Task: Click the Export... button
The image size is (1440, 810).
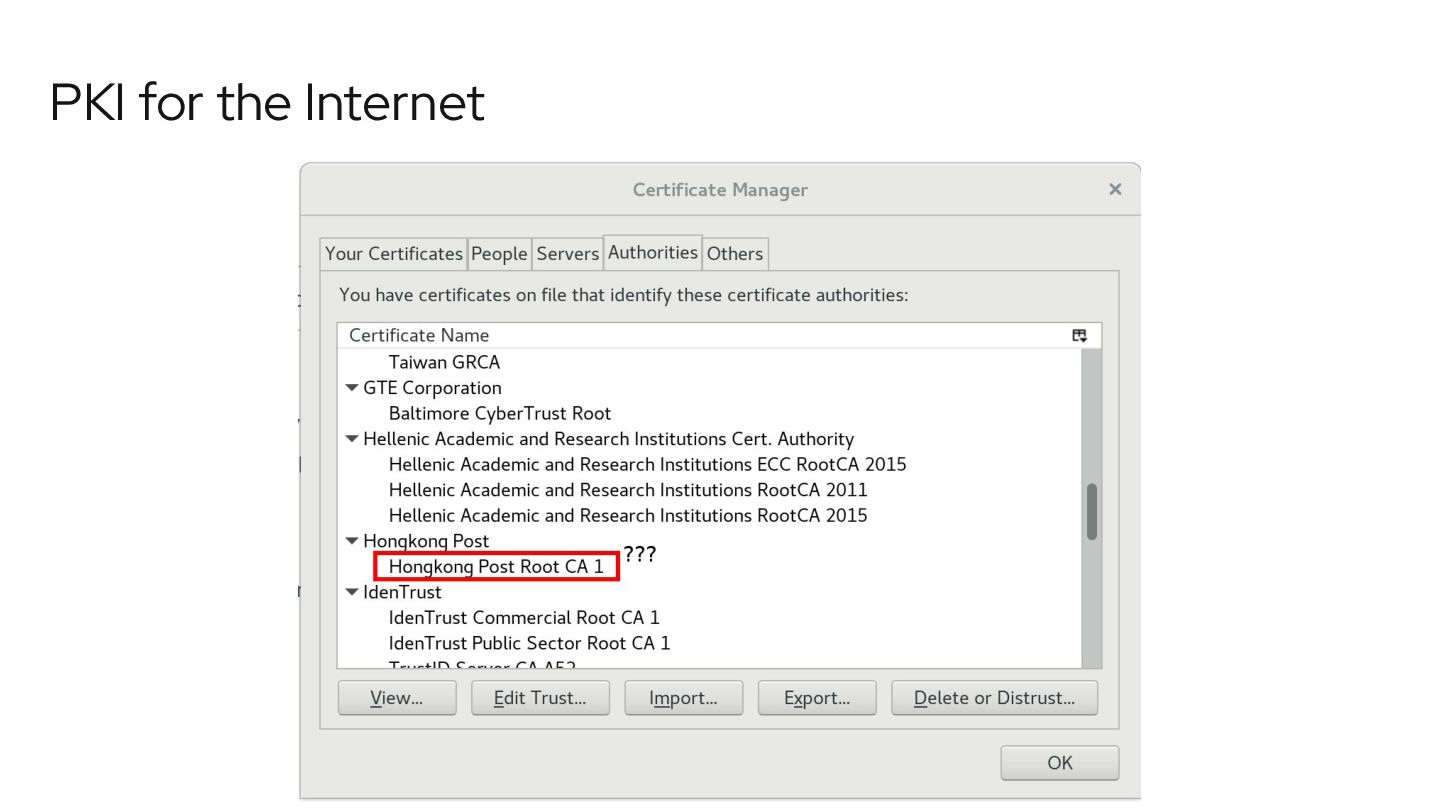Action: pos(817,698)
